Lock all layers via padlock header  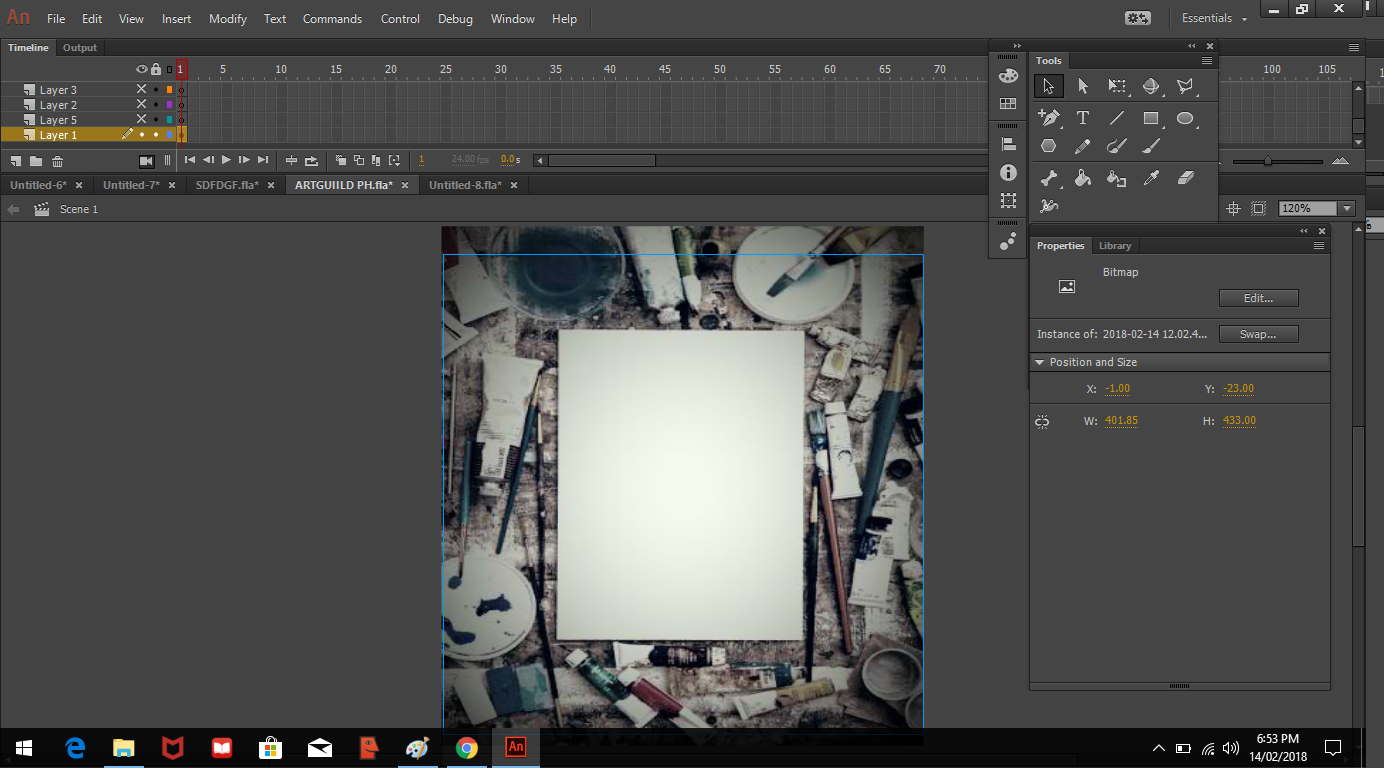pos(155,69)
